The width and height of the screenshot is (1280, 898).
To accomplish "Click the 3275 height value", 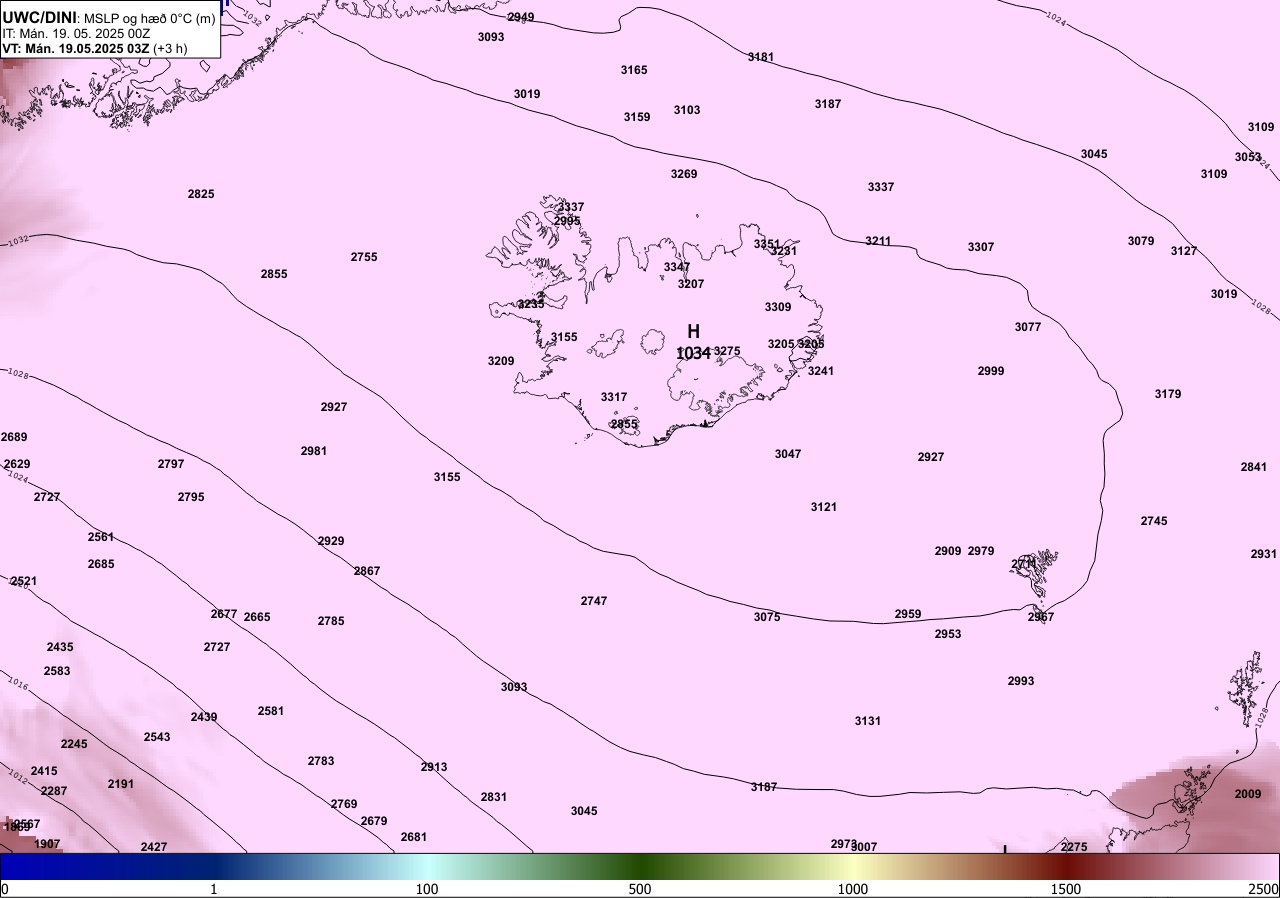I will [x=727, y=351].
